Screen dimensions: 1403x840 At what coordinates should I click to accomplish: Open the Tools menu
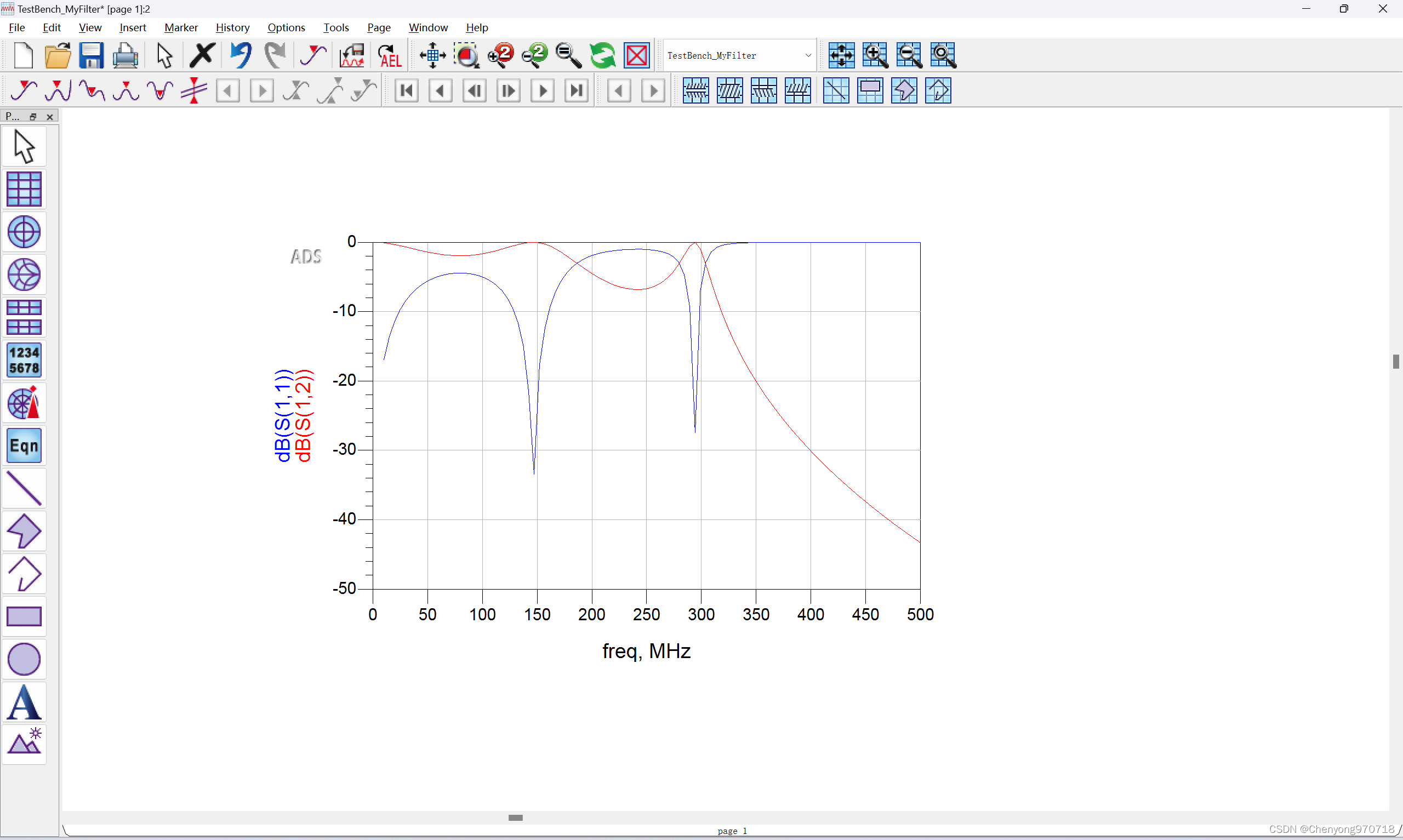pos(335,27)
